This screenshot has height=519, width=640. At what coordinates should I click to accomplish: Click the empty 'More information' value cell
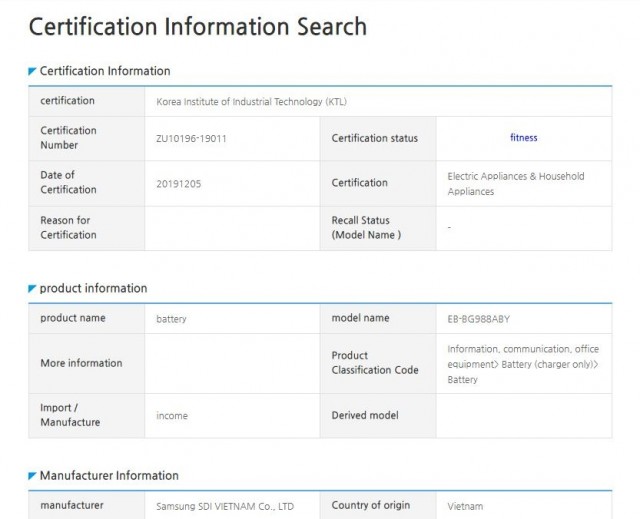coord(232,363)
